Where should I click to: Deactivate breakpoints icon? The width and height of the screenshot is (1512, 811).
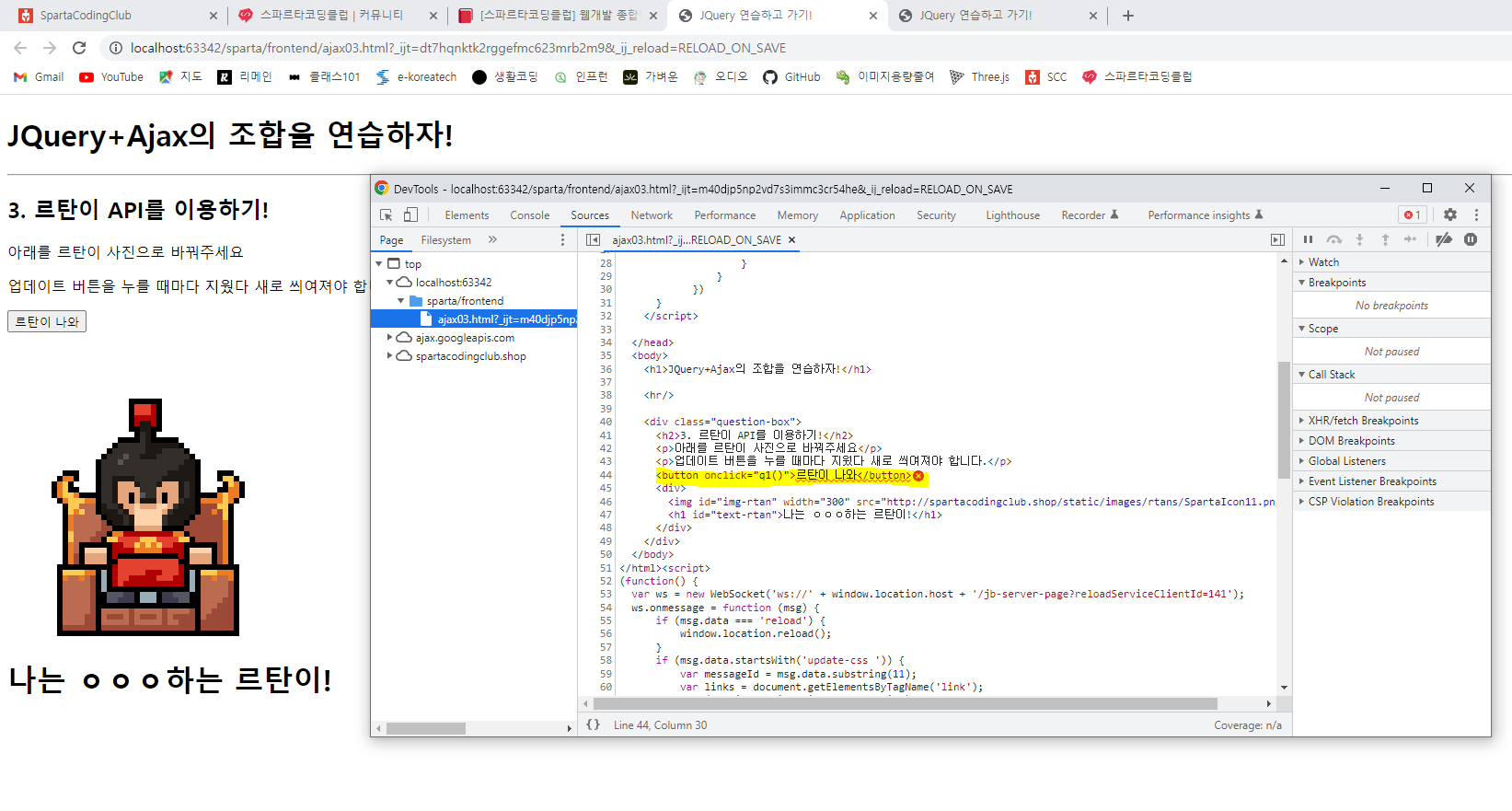pyautogui.click(x=1444, y=239)
